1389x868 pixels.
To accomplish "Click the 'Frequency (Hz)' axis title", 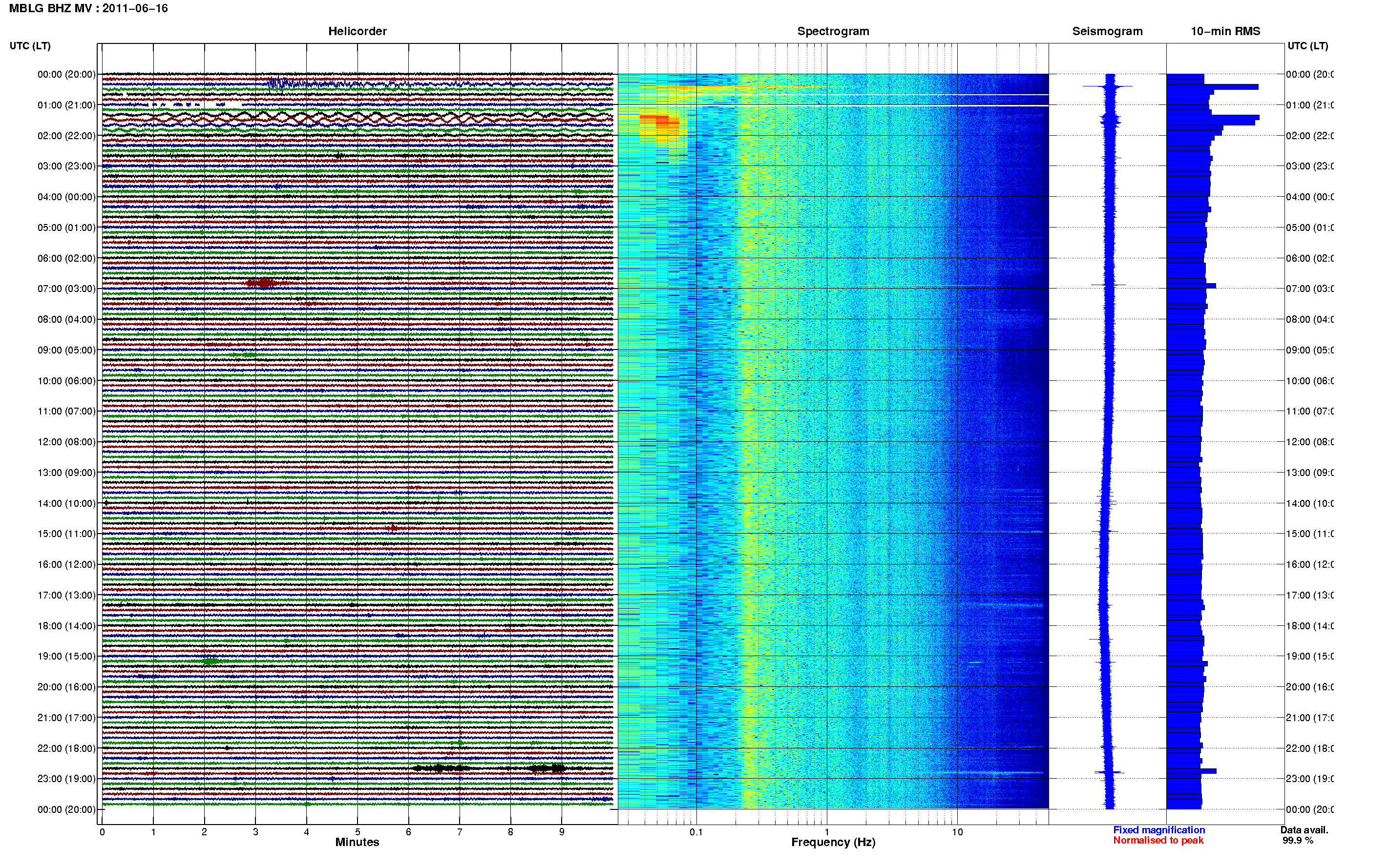I will 833,842.
